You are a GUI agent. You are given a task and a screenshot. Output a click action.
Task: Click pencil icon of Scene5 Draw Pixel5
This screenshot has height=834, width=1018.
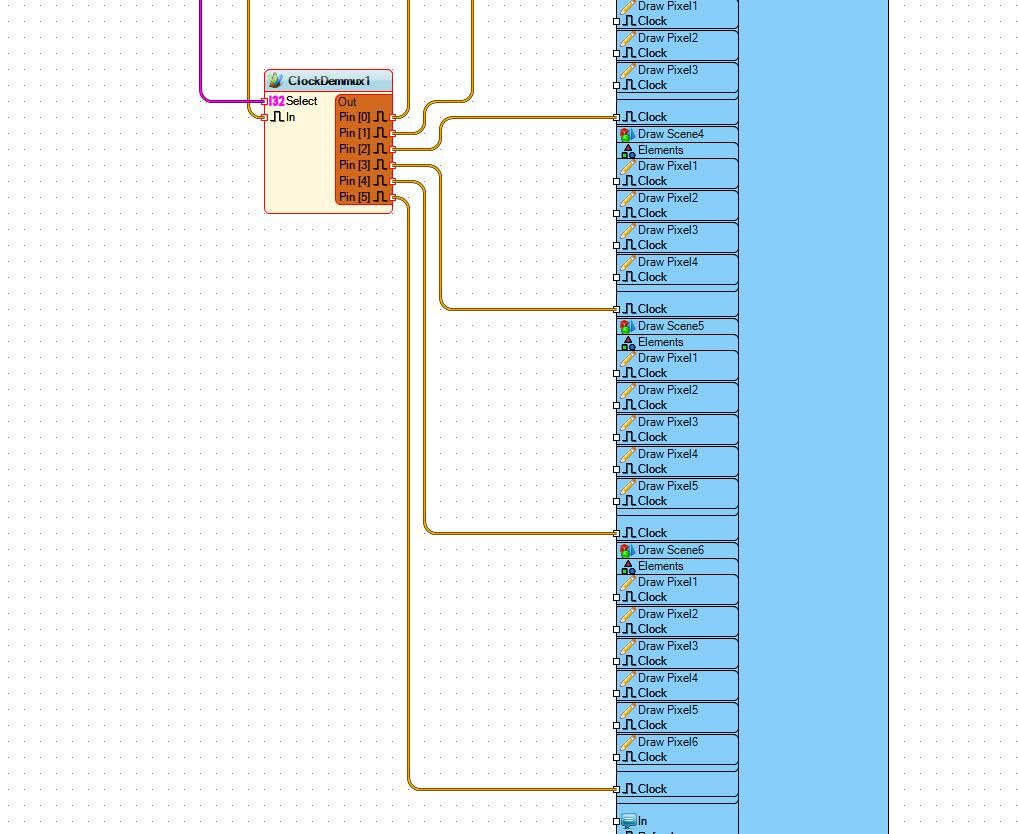coord(628,486)
